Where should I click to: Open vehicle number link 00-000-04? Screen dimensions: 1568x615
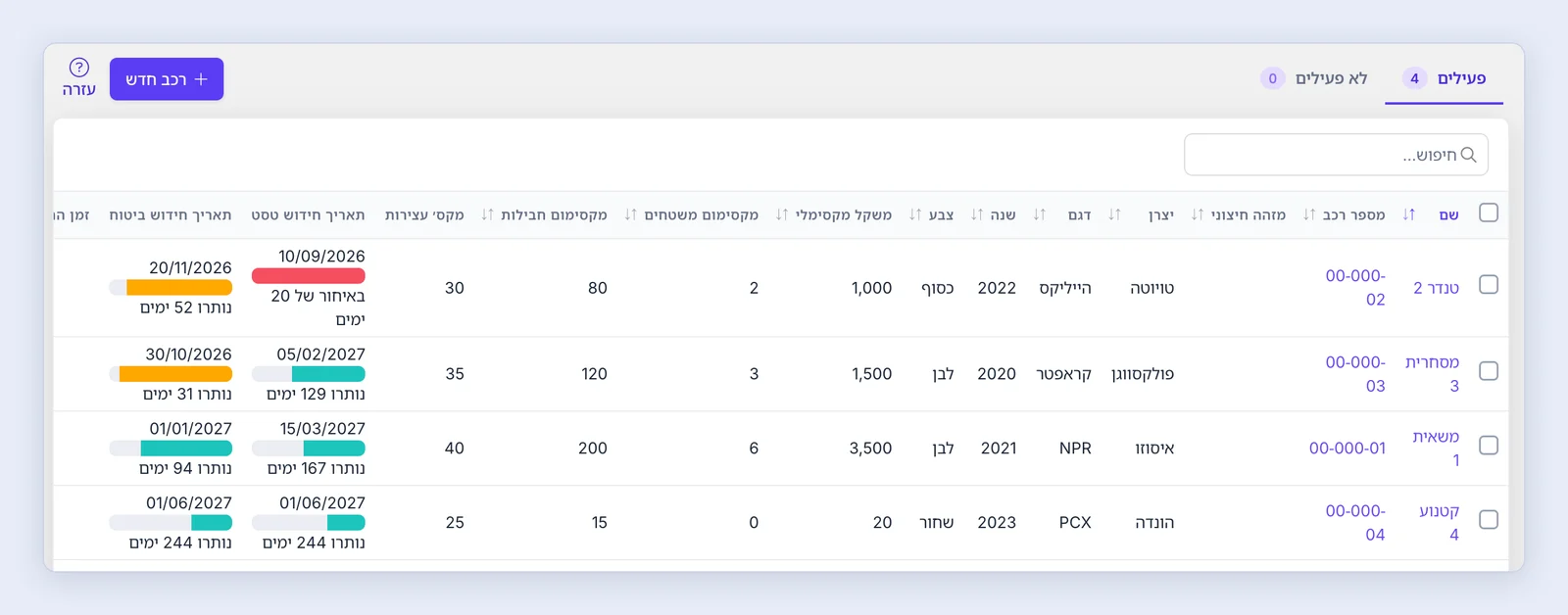click(1355, 523)
